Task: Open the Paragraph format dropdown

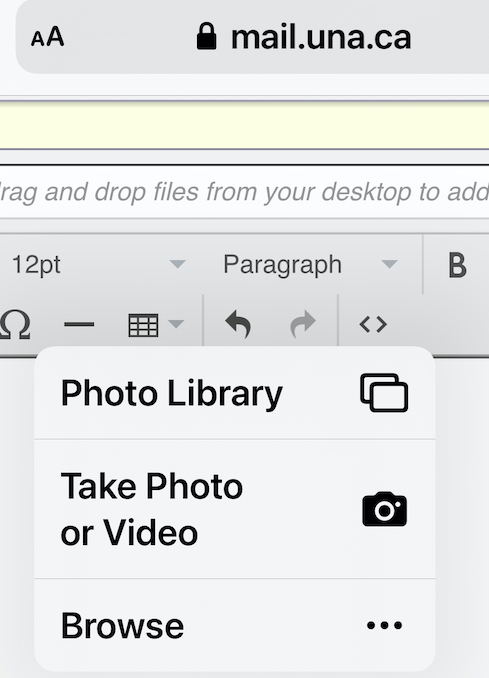Action: click(310, 264)
